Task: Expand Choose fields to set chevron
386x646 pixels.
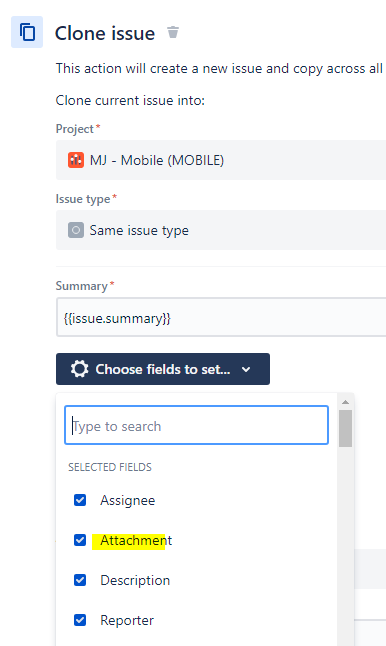Action: (246, 369)
